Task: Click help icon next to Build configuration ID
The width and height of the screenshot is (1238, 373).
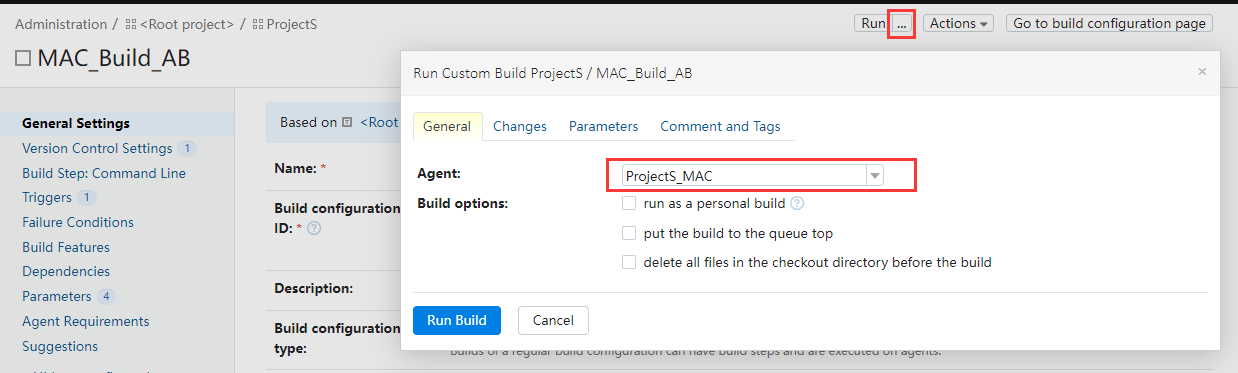Action: [314, 229]
